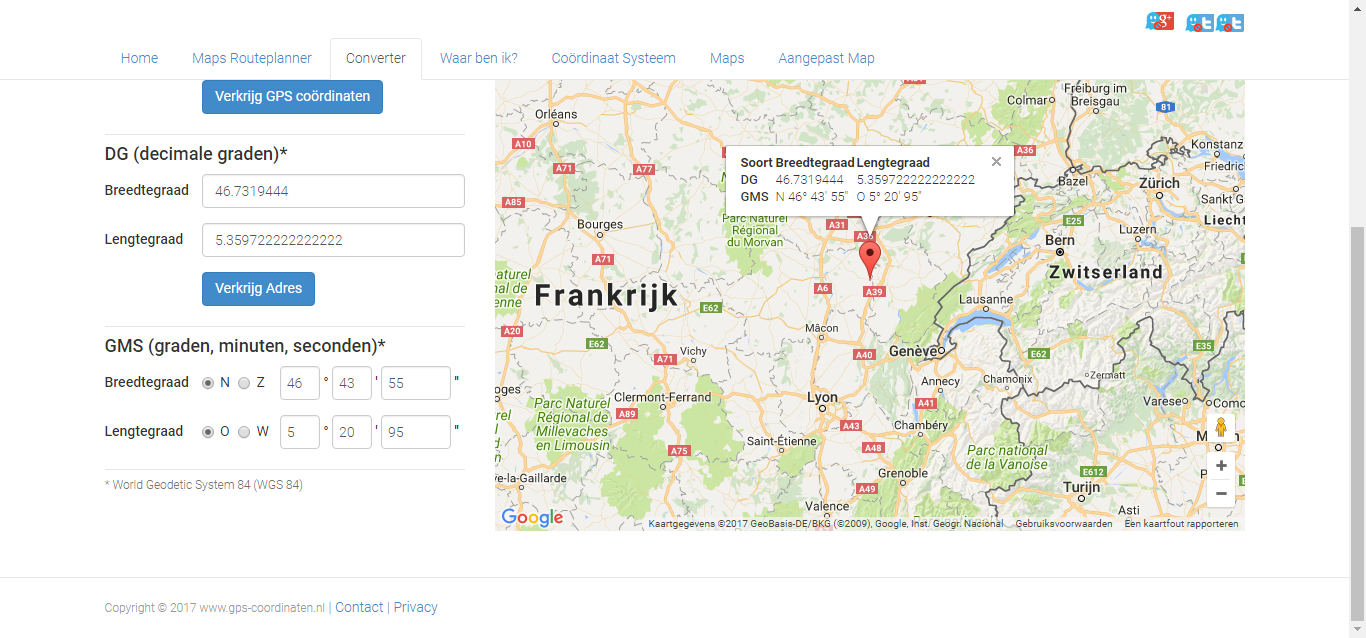This screenshot has width=1366, height=638.
Task: Open the Contact link in footer
Action: pos(359,607)
